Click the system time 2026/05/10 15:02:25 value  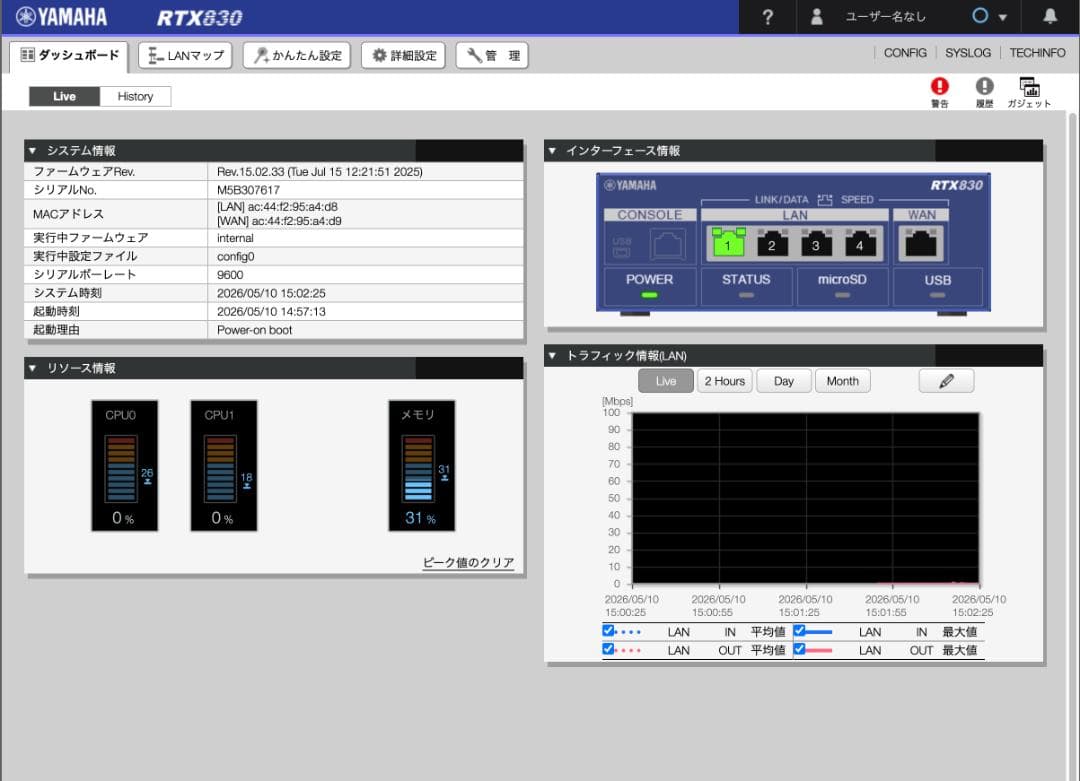tap(271, 293)
